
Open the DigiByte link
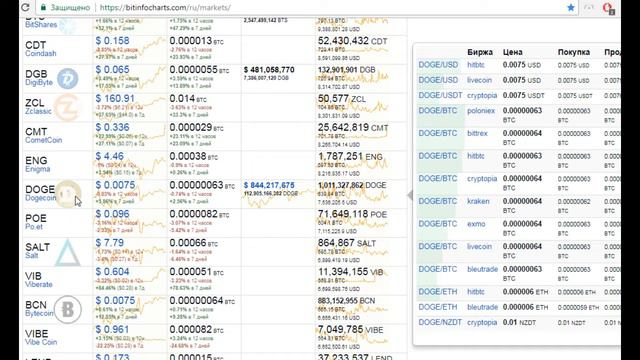click(39, 82)
